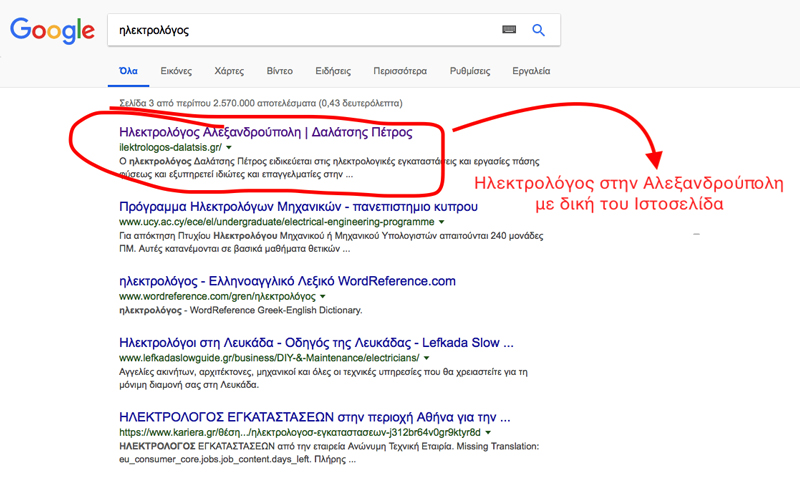Open the WordReference Ελληνοαγγλικό Λεξικό result
800x477 pixels.
point(287,281)
